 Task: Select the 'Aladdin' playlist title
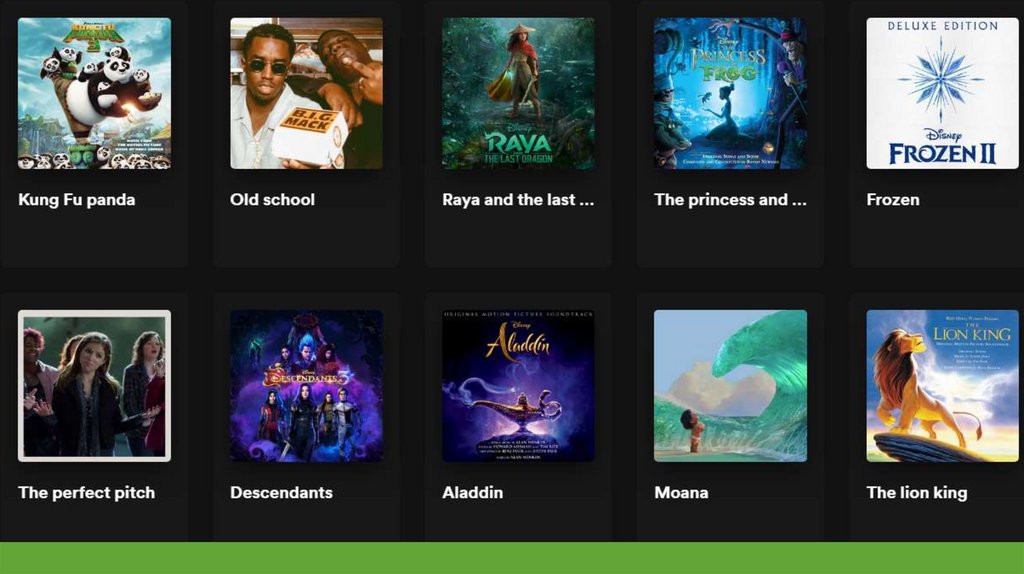tap(472, 492)
